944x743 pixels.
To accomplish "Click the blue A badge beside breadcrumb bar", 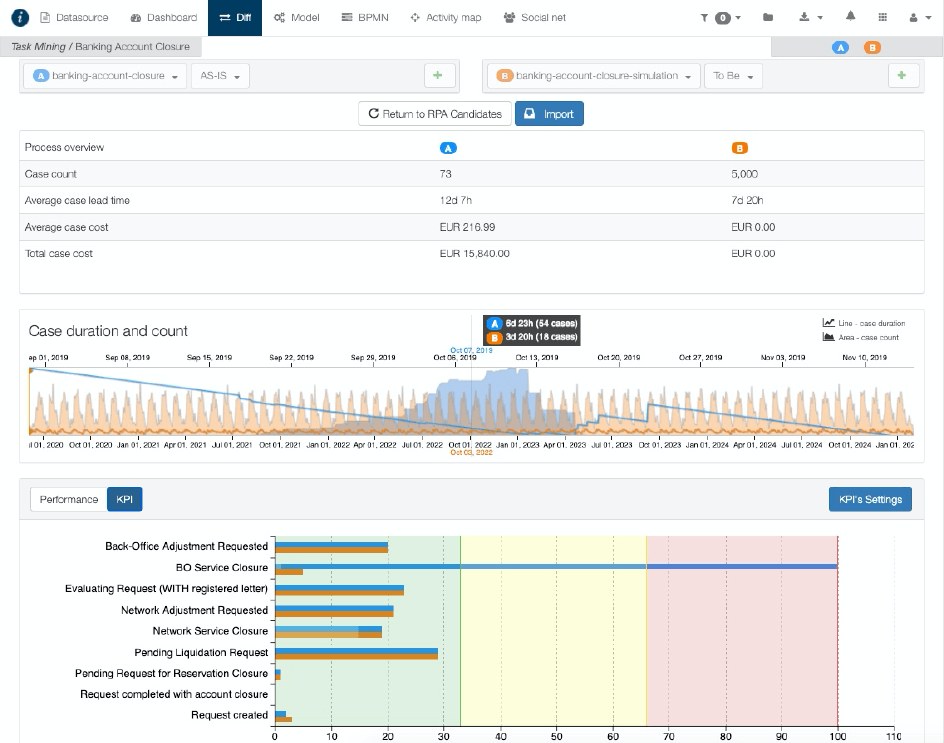I will click(x=840, y=48).
